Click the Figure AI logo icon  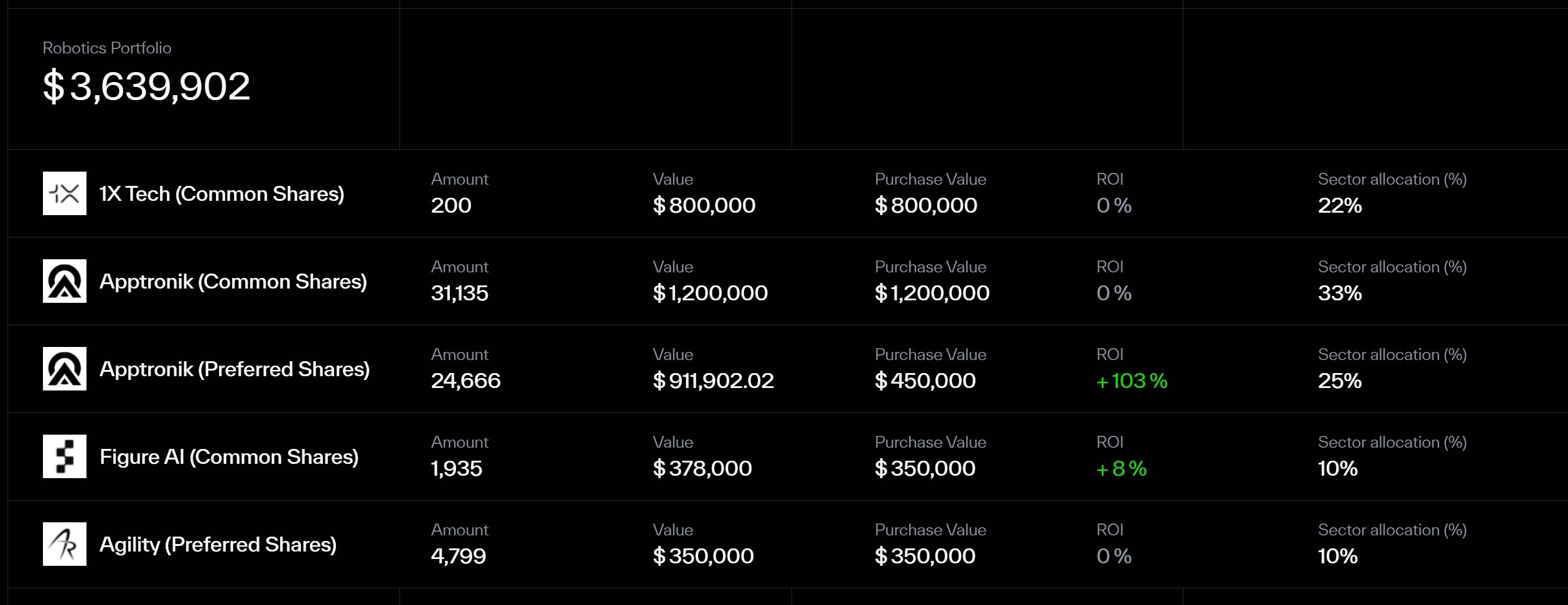(x=65, y=456)
